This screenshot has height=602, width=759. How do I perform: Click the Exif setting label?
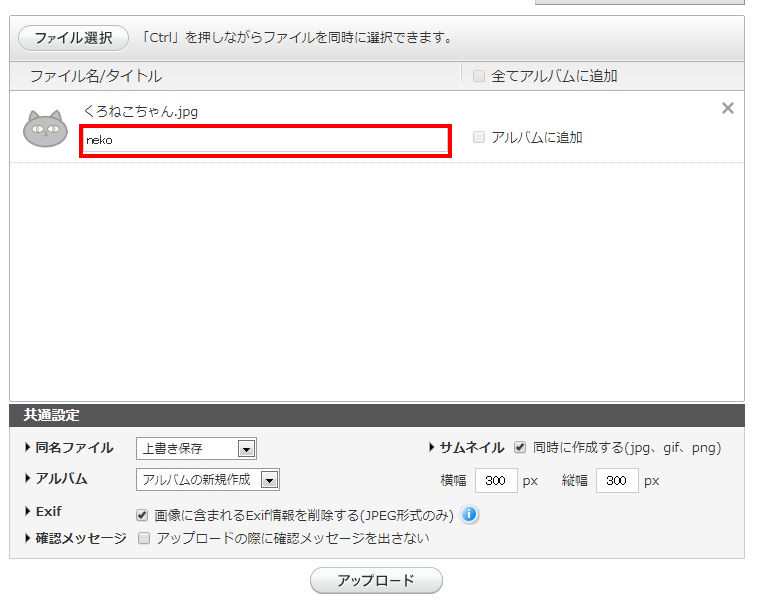tap(48, 512)
